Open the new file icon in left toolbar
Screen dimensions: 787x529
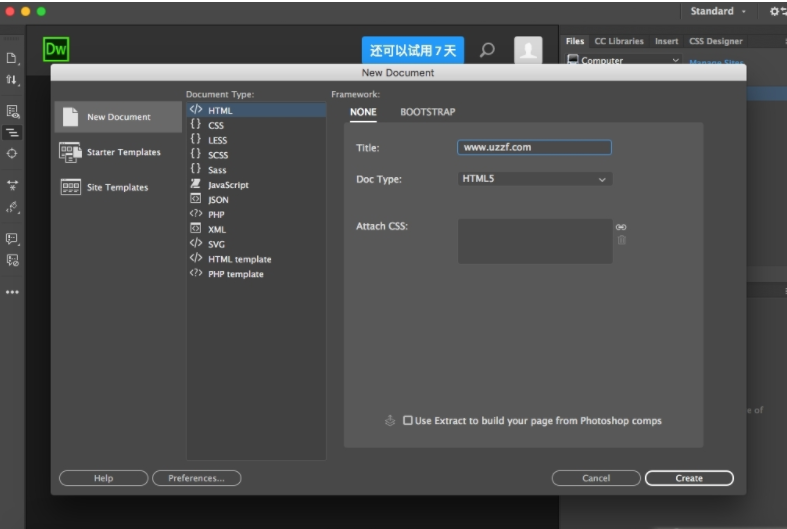point(12,58)
